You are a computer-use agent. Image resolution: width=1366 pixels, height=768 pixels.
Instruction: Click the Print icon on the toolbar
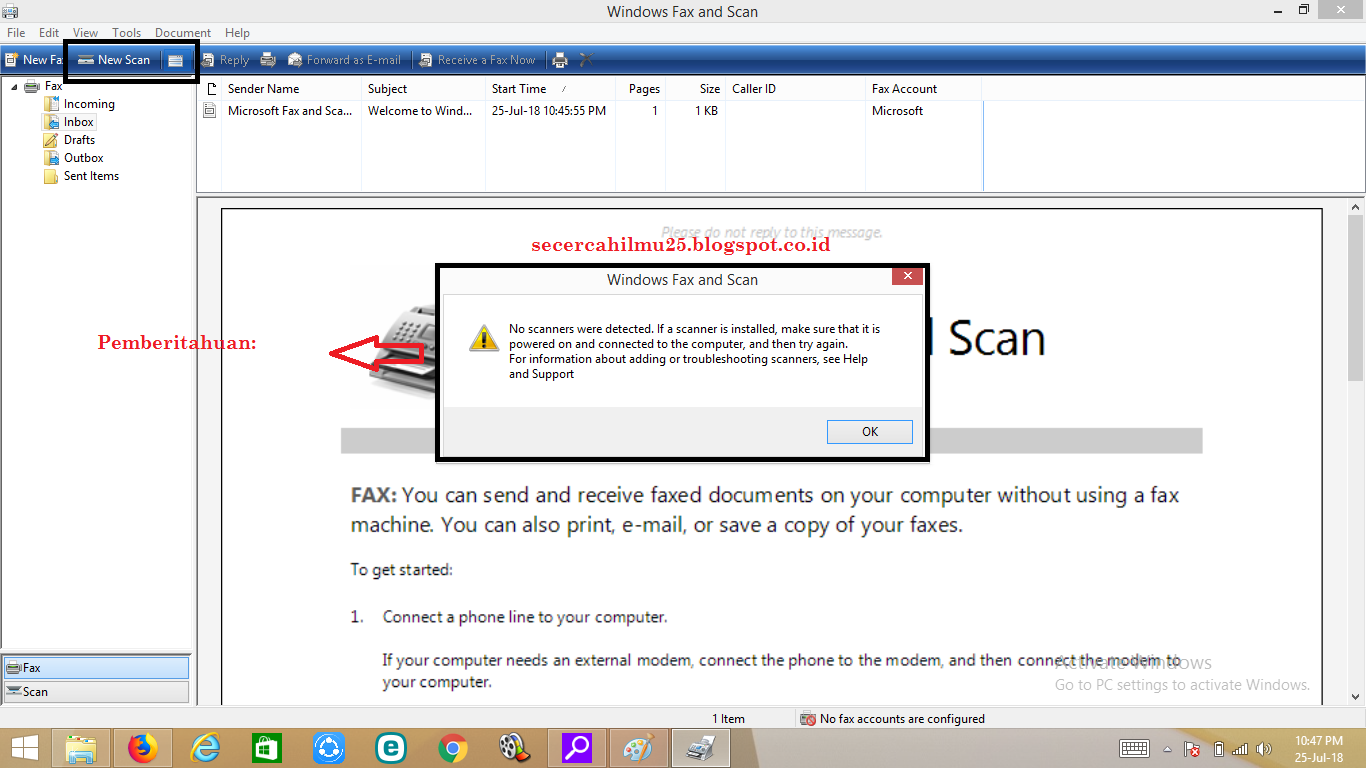tap(559, 59)
